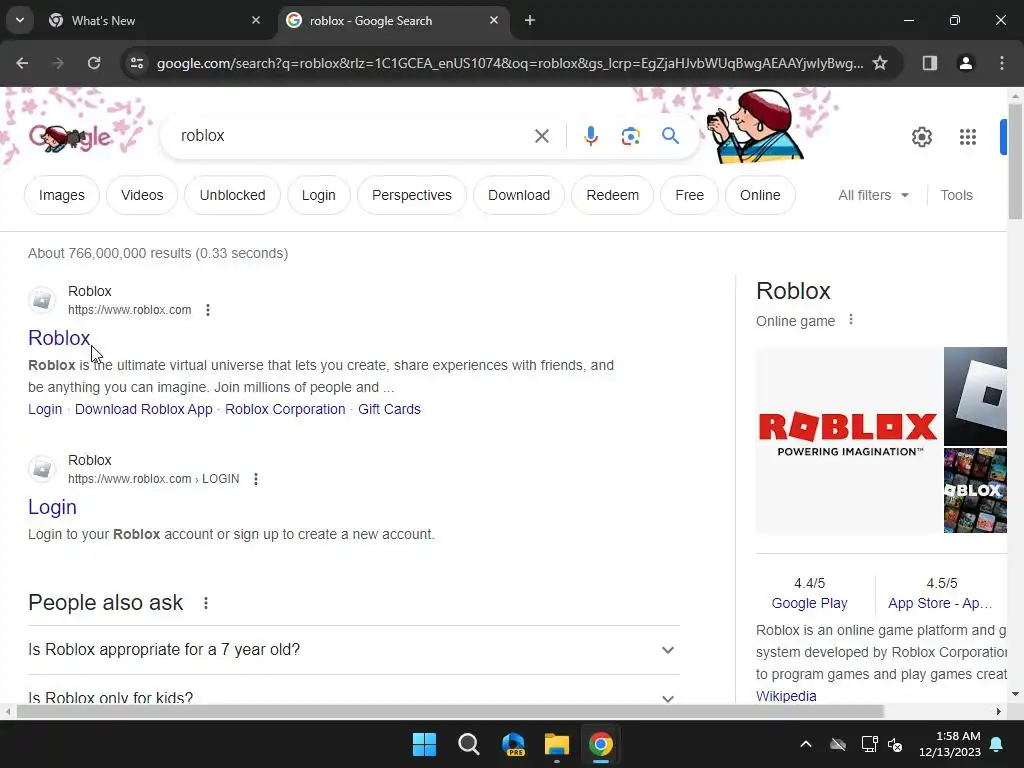Image resolution: width=1024 pixels, height=768 pixels.
Task: Open the App Store rating link
Action: (x=940, y=603)
